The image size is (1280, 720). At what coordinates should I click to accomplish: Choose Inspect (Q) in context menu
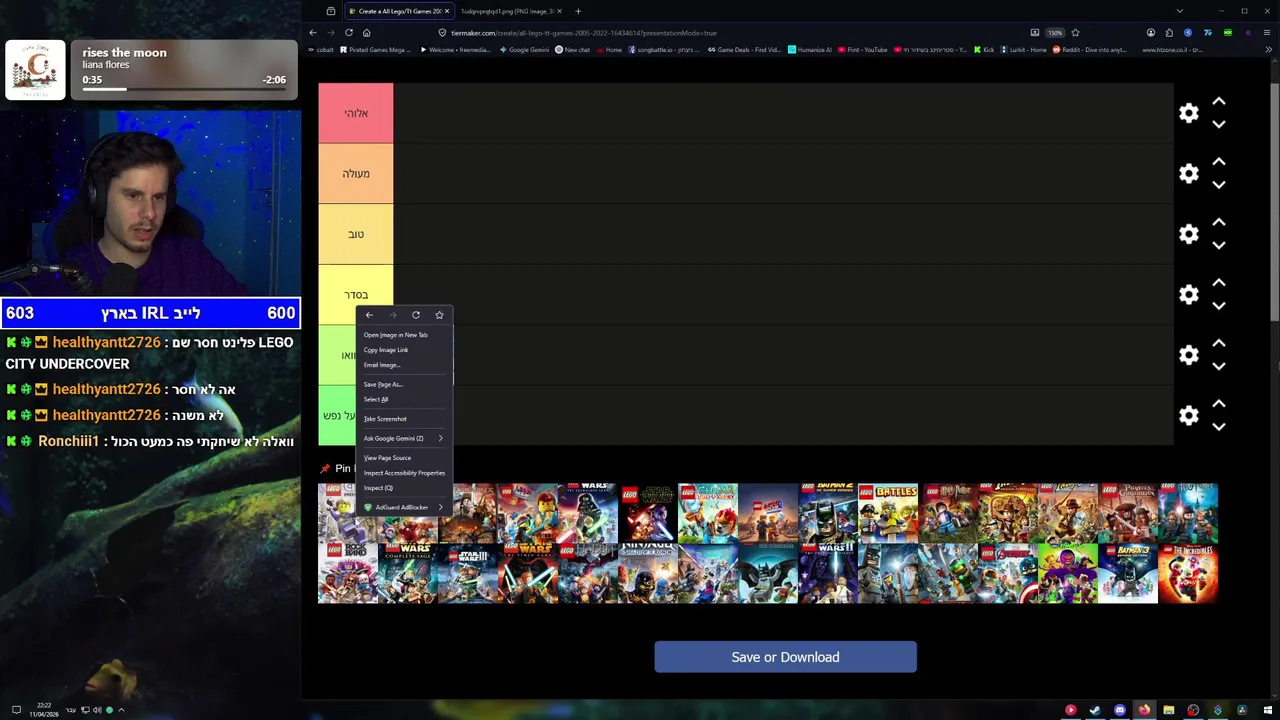coord(404,488)
